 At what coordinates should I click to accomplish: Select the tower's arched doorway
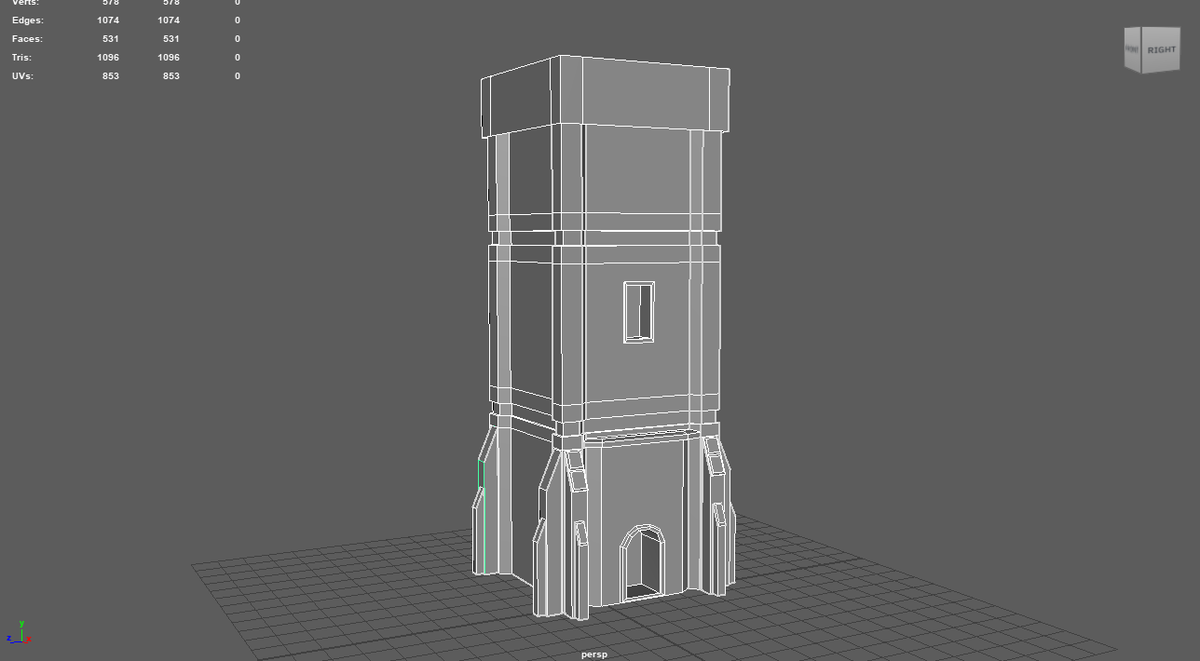pos(642,563)
